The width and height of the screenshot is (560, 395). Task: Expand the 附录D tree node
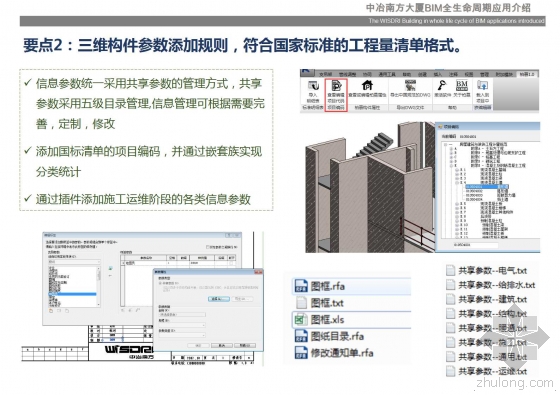(451, 161)
